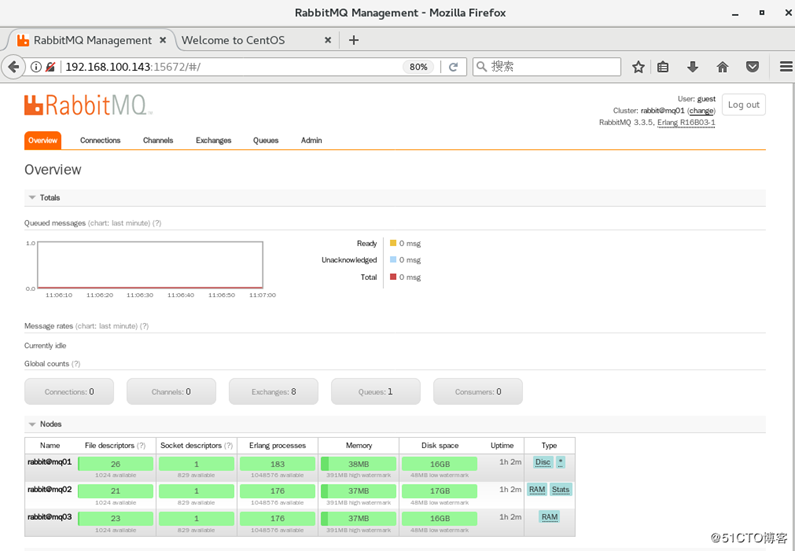This screenshot has width=795, height=551.
Task: Go back with the browser back arrow
Action: coord(14,66)
